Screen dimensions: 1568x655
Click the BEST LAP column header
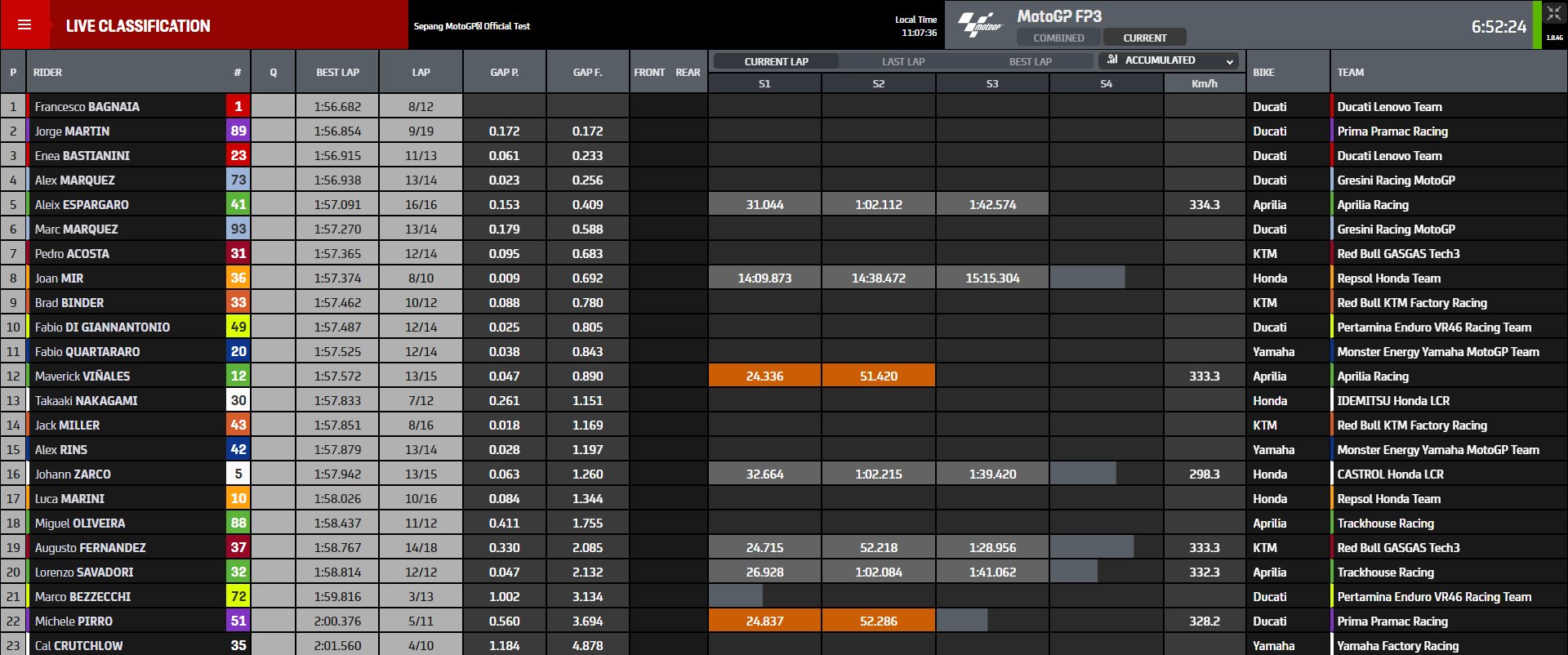click(337, 72)
